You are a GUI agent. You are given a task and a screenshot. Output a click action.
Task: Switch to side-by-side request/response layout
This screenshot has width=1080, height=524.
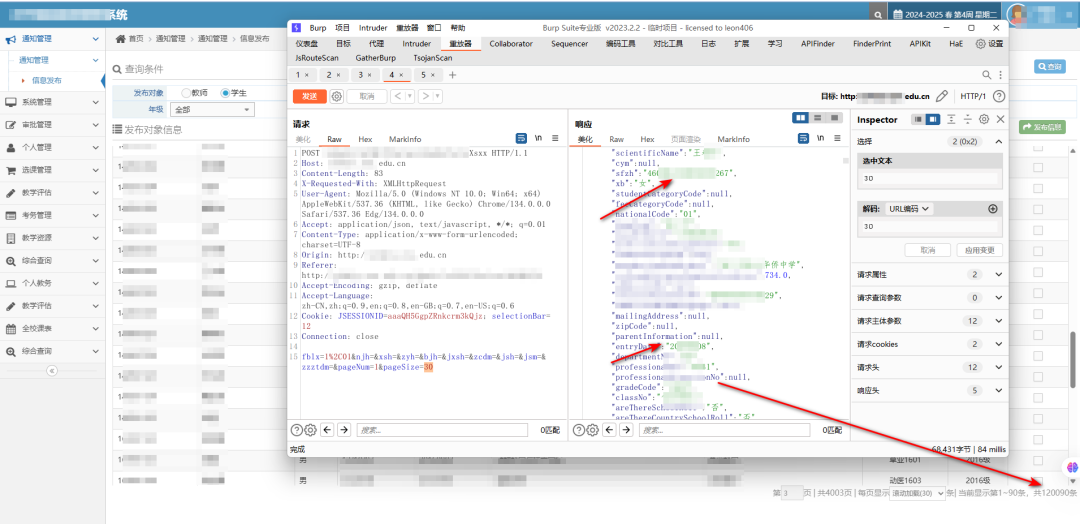point(800,118)
